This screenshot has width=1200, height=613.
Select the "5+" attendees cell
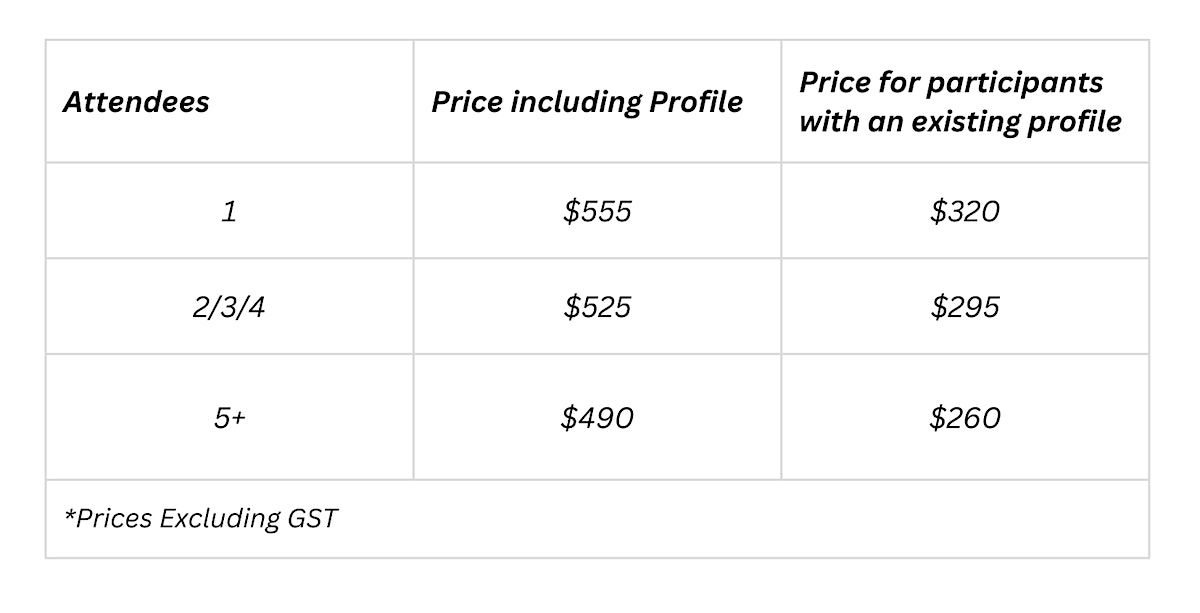[x=229, y=417]
